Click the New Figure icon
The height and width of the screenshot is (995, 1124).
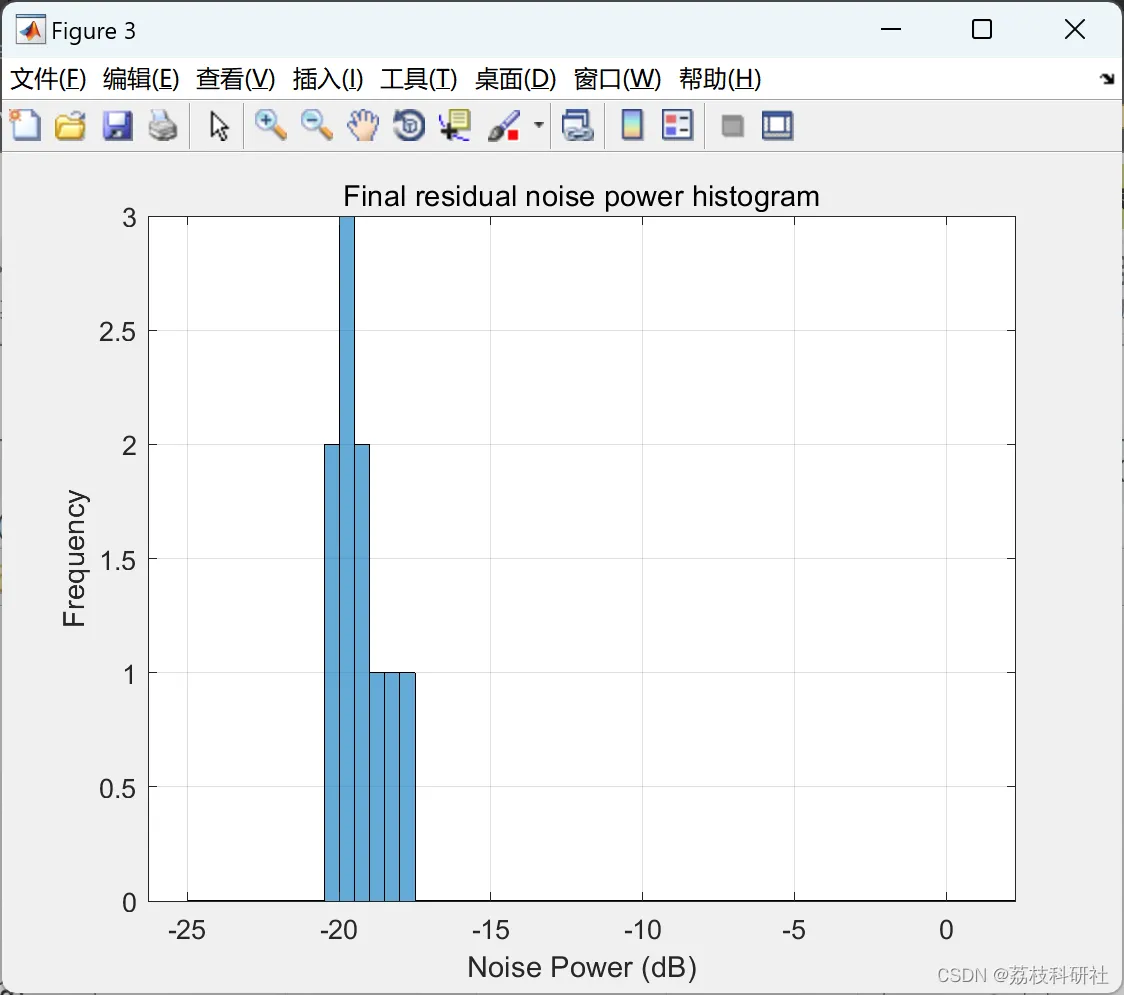[26, 125]
